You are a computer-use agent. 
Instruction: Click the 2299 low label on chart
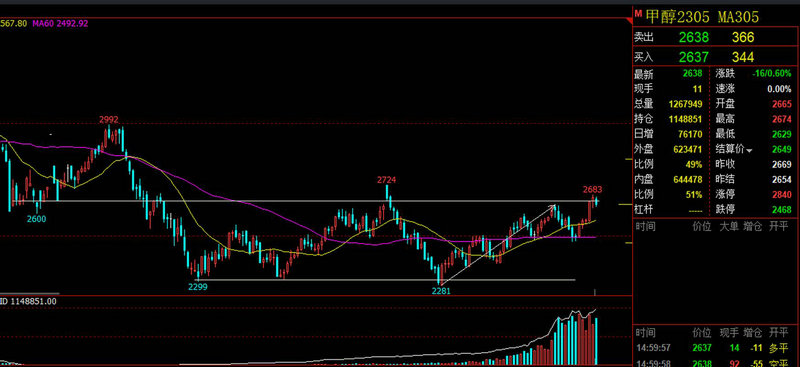click(x=198, y=287)
